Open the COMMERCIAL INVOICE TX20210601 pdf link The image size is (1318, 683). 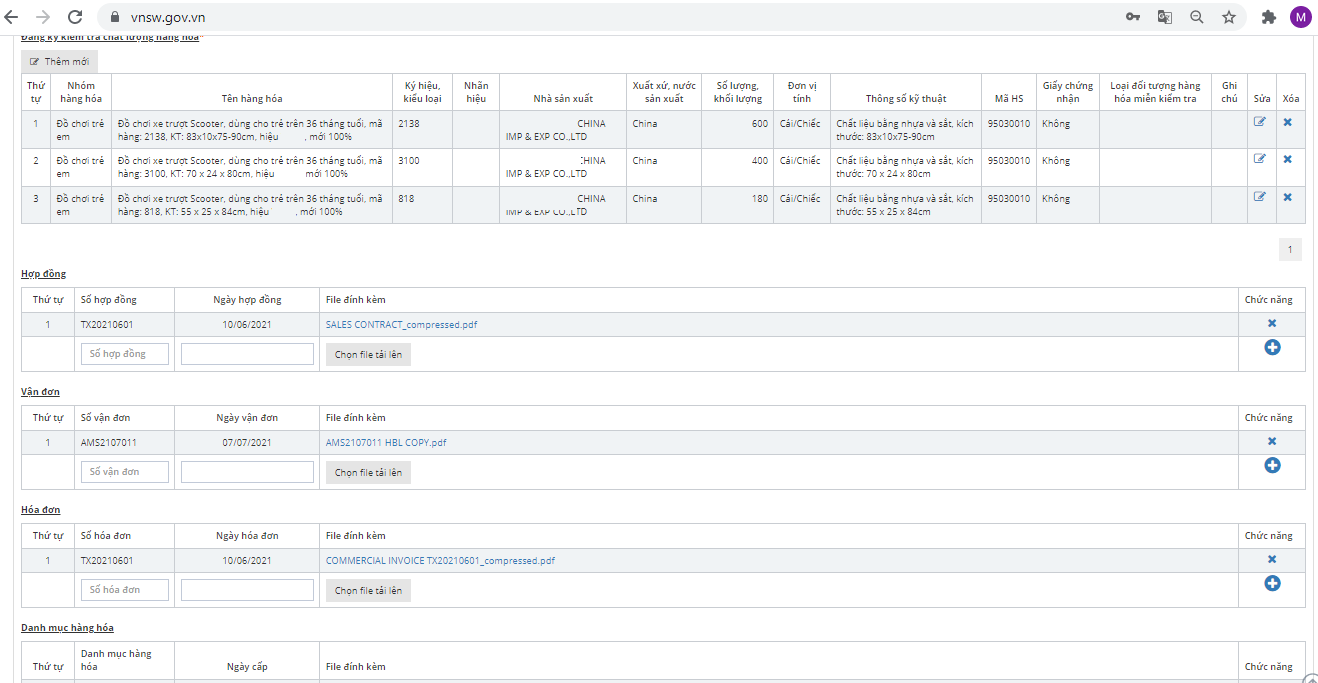[x=440, y=561]
